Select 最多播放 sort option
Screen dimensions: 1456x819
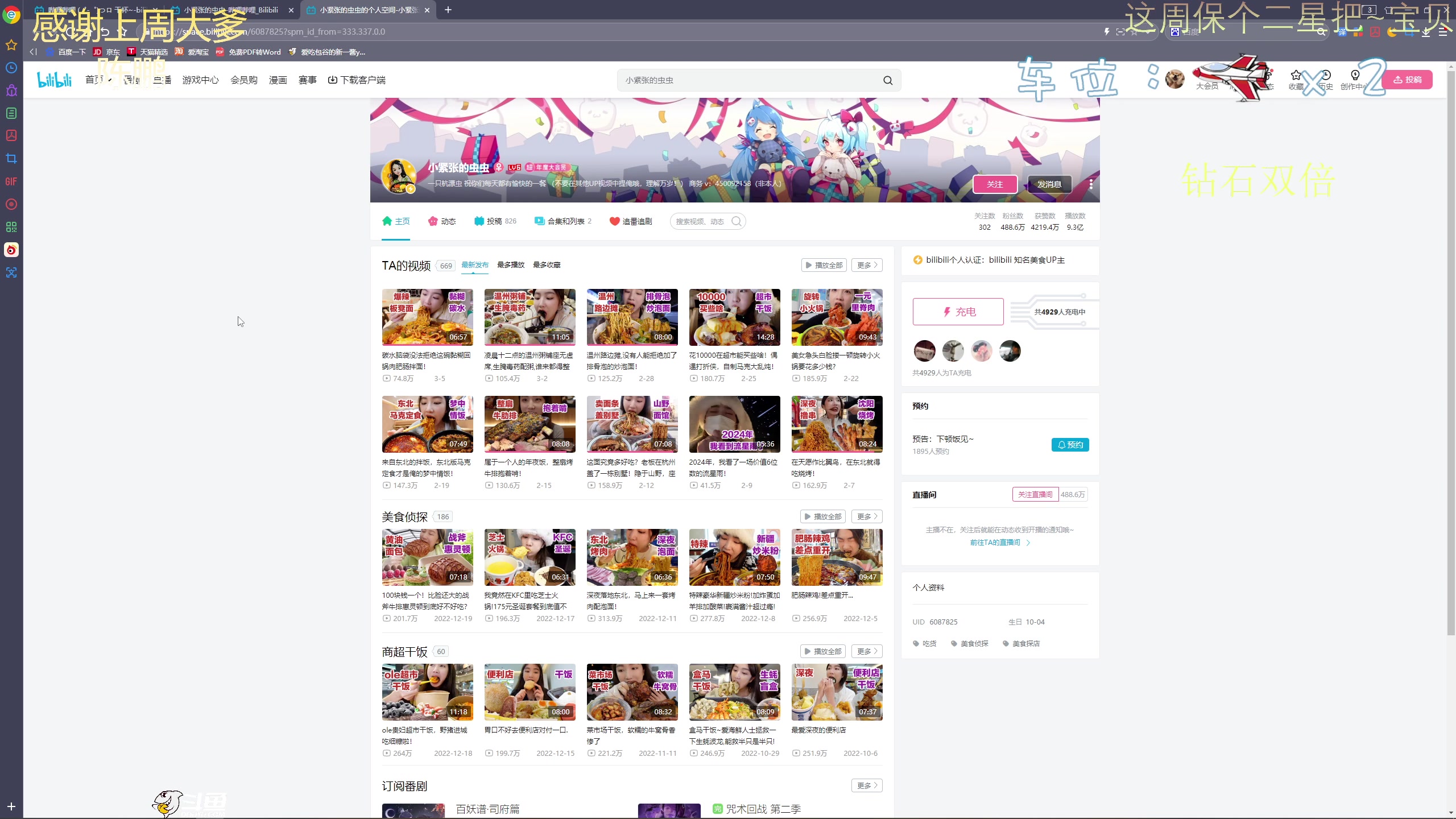tap(511, 265)
